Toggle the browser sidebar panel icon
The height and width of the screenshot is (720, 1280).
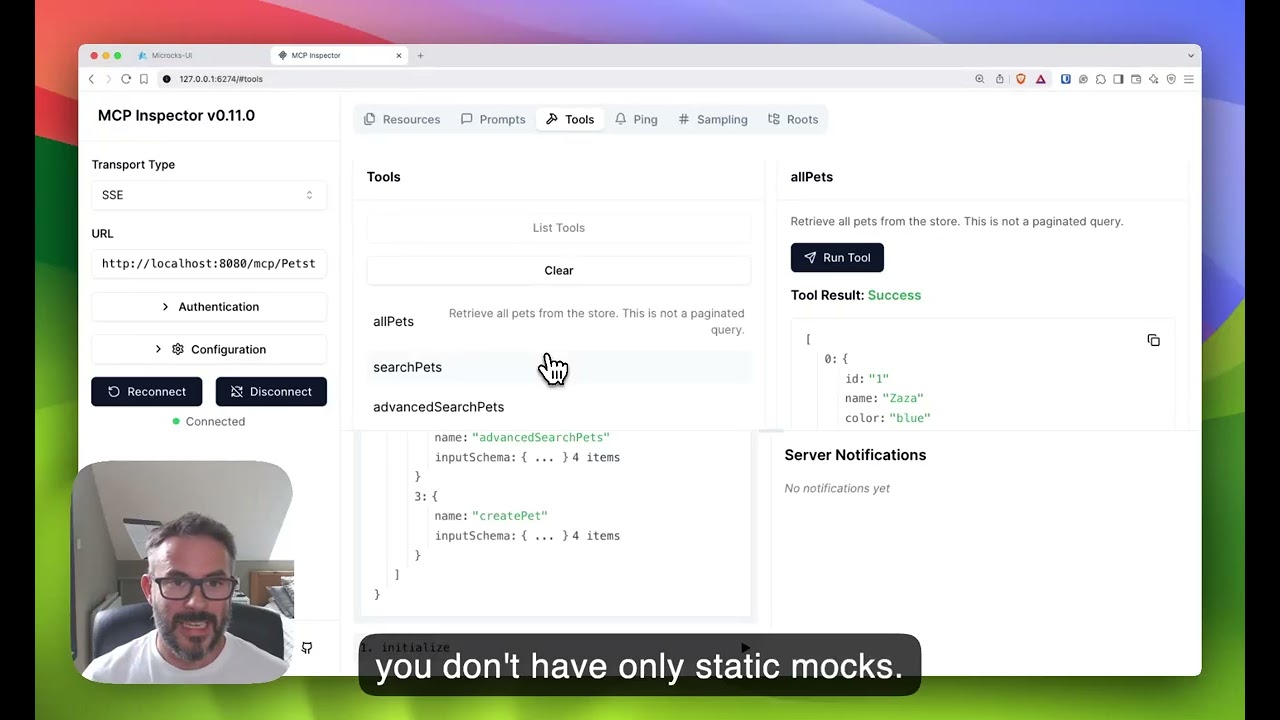pos(1118,79)
